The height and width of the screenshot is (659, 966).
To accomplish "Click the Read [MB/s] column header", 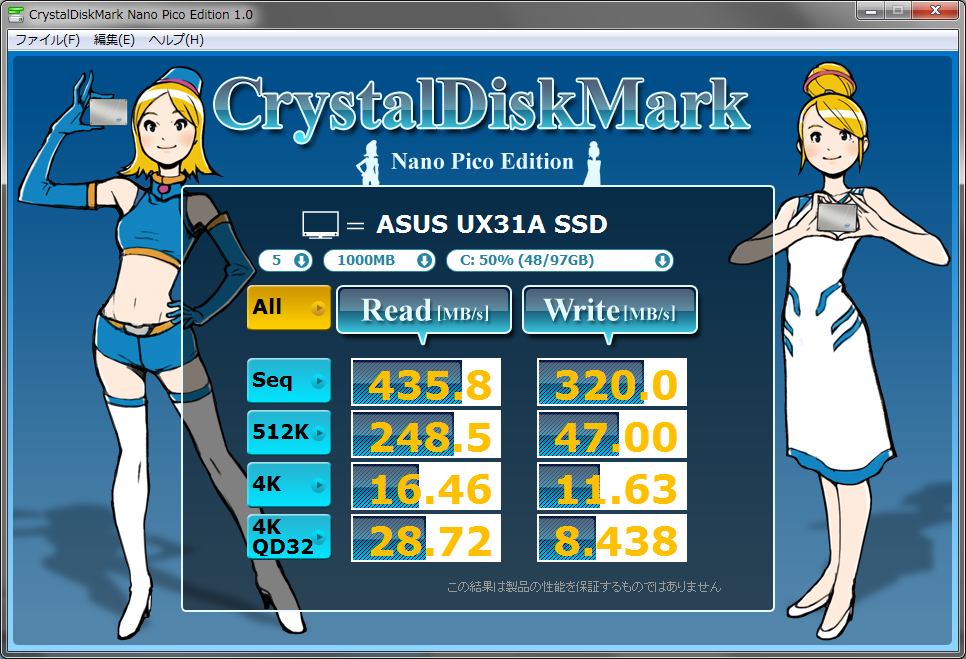I will (424, 310).
